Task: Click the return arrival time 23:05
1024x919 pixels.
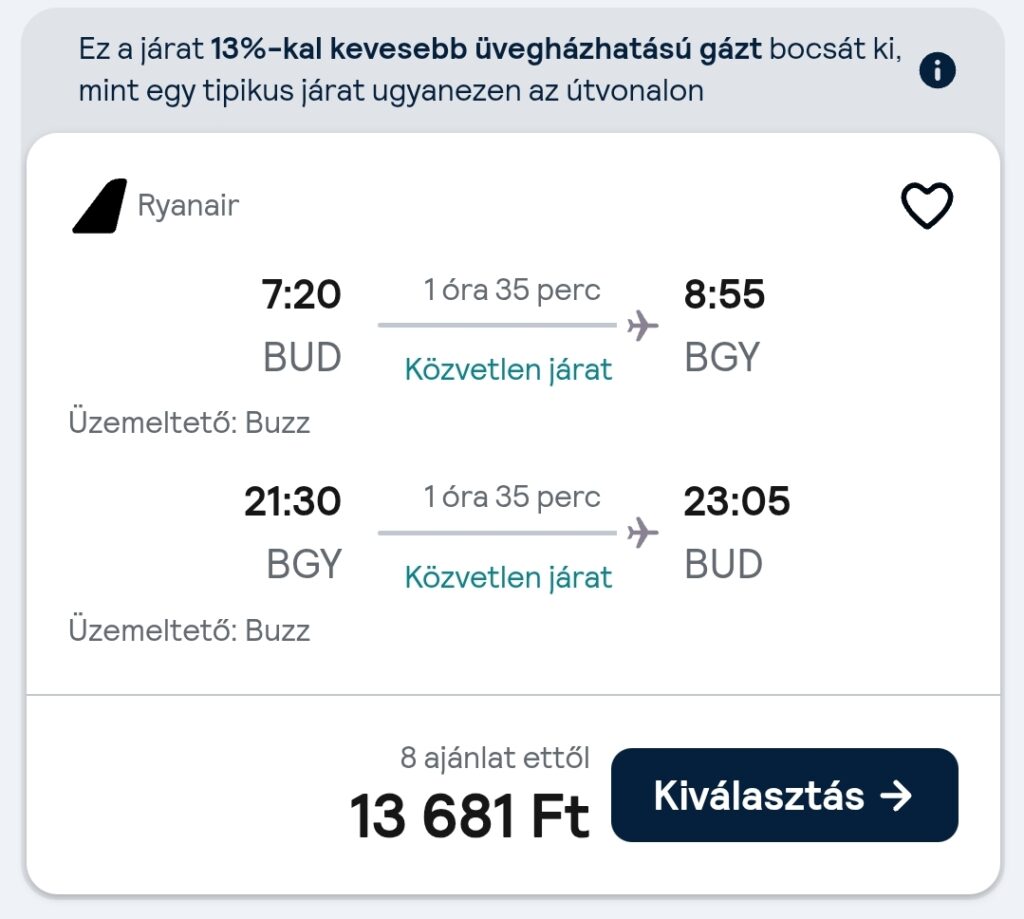Action: tap(737, 502)
